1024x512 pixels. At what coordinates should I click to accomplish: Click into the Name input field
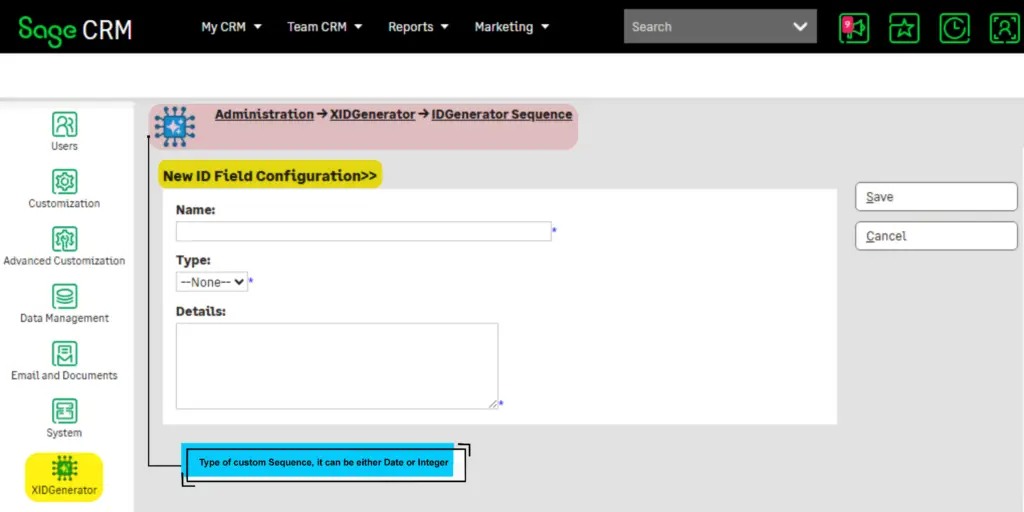(x=363, y=232)
